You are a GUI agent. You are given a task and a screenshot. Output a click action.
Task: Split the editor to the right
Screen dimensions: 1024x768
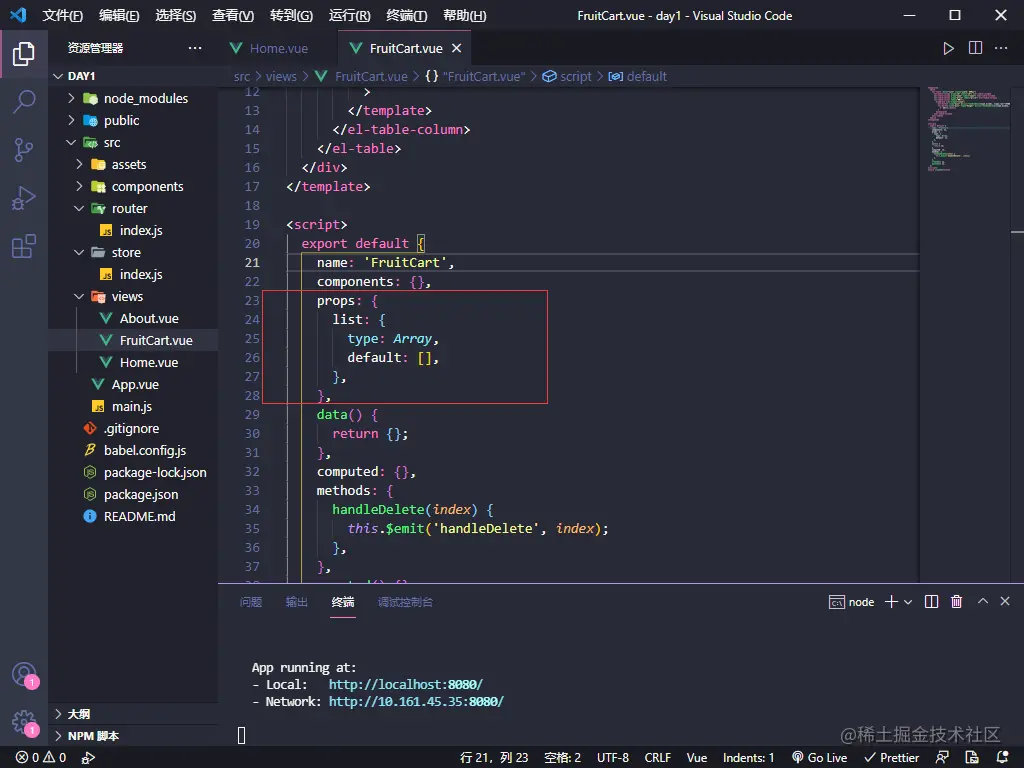click(975, 48)
